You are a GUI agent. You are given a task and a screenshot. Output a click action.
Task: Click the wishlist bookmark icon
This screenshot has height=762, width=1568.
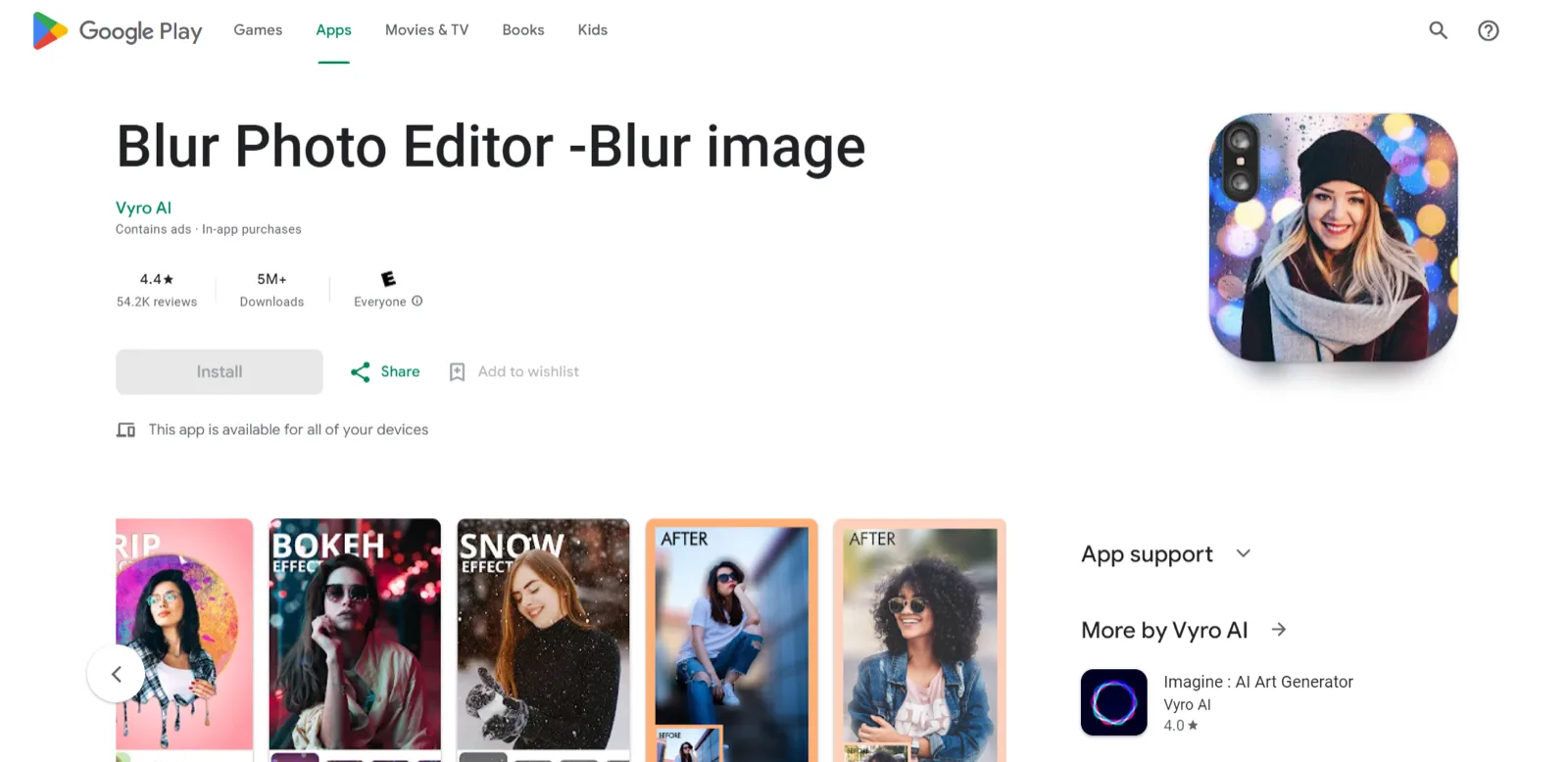[x=457, y=372]
